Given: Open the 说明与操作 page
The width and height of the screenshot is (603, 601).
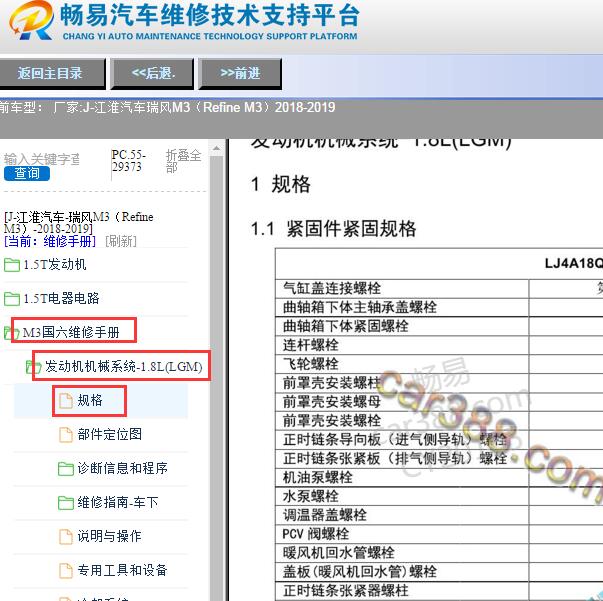Looking at the screenshot, I should pos(109,536).
